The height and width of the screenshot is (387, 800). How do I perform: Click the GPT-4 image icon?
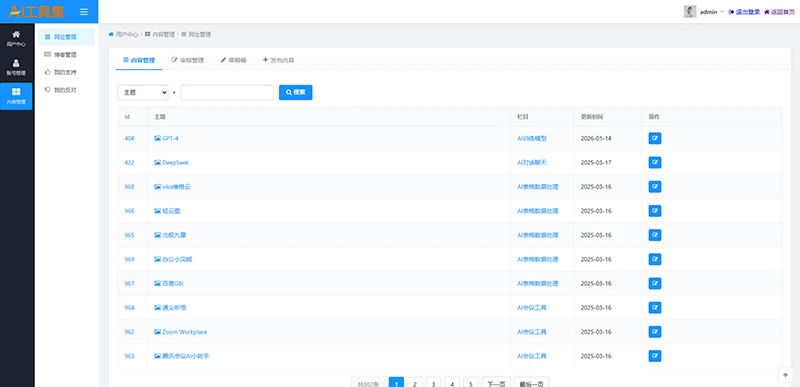pyautogui.click(x=157, y=138)
